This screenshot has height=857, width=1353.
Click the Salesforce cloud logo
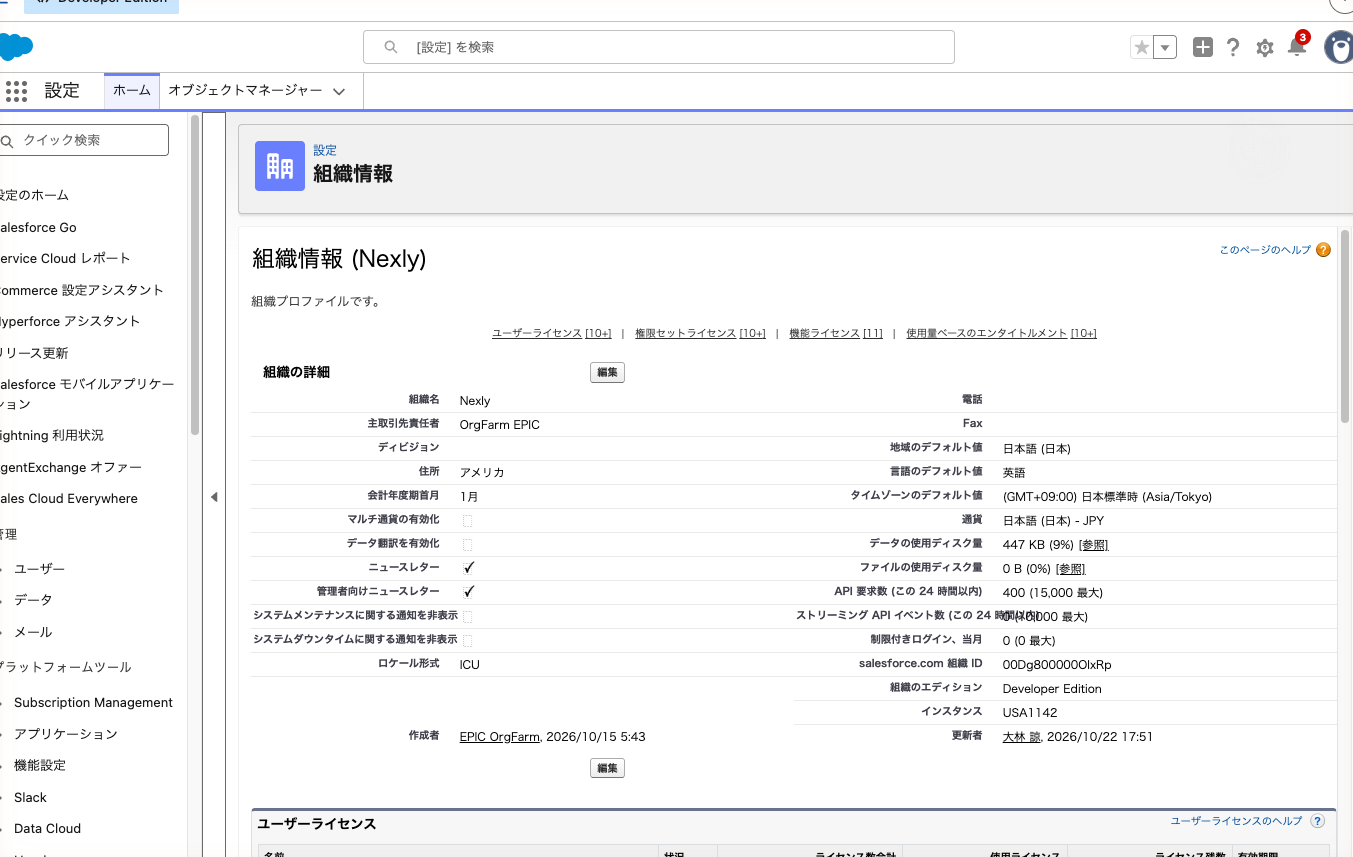coord(16,47)
